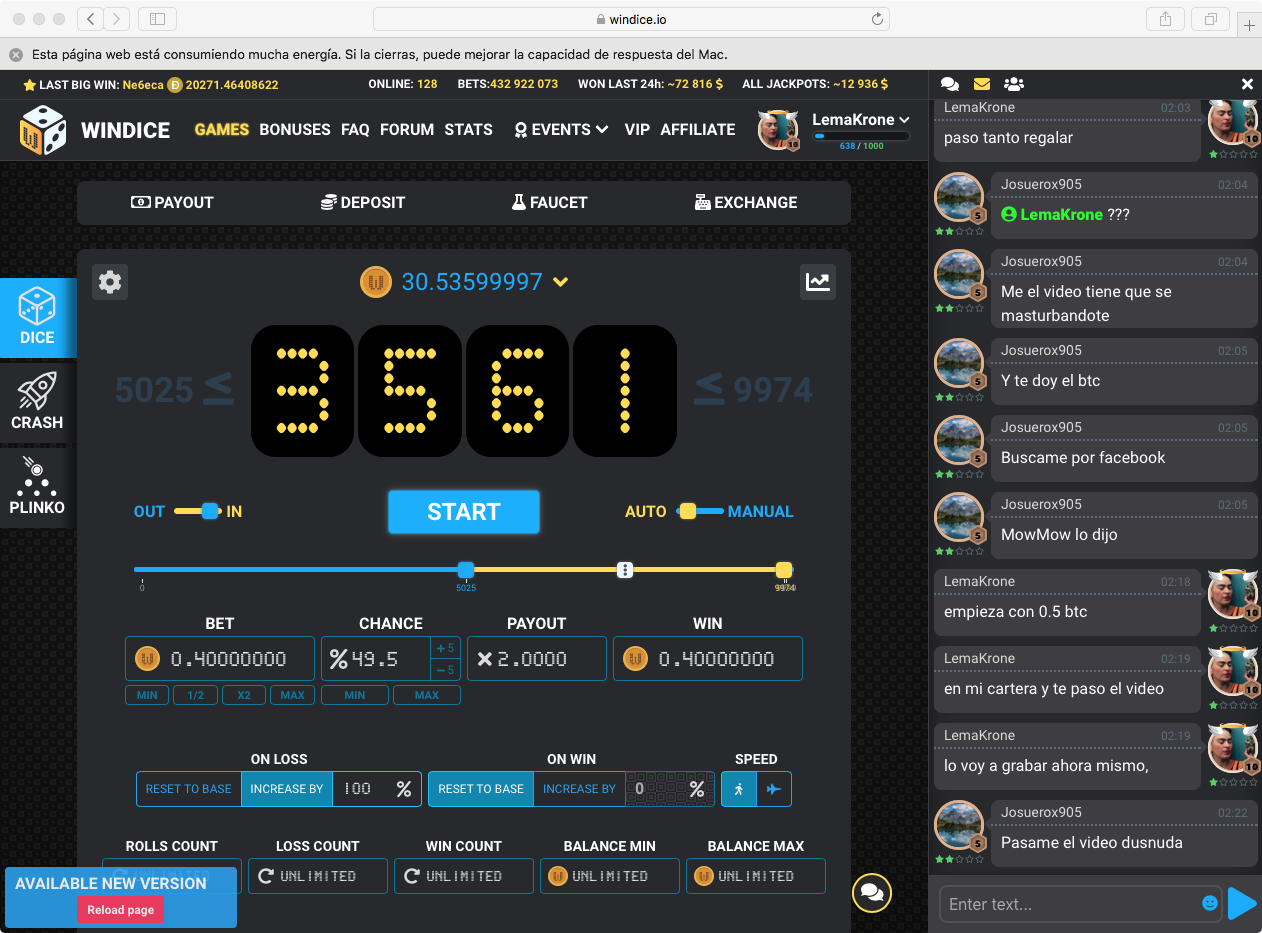Click the yellow range slider handle at 9974

pyautogui.click(x=784, y=570)
